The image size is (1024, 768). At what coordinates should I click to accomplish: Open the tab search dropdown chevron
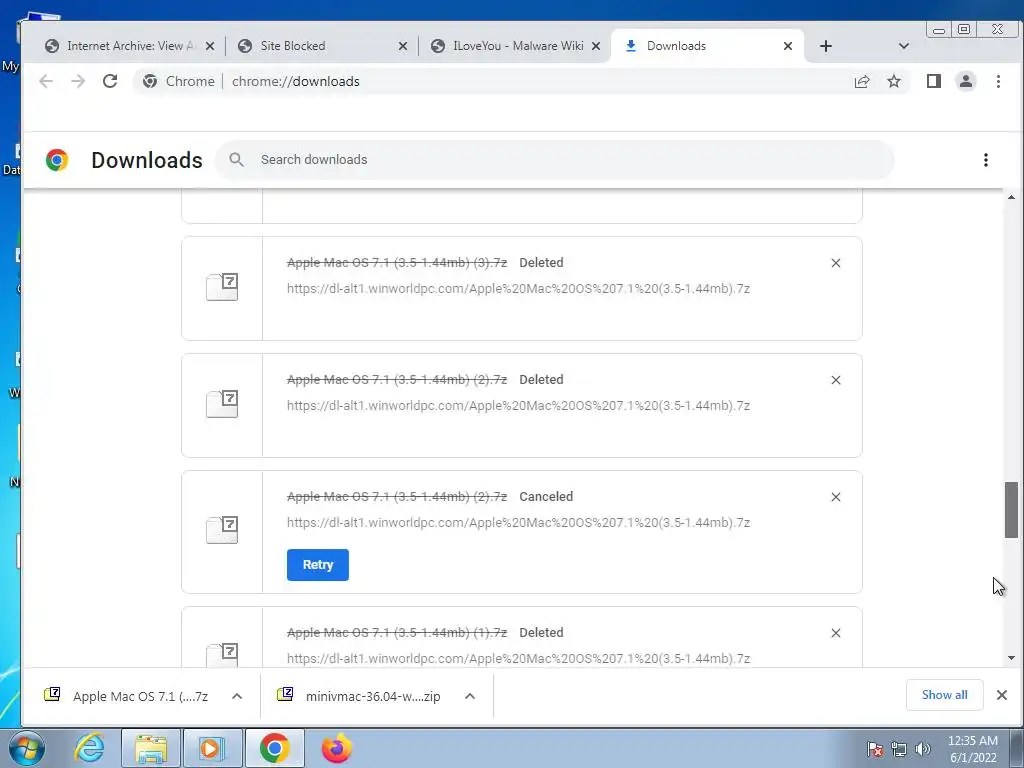click(x=904, y=46)
